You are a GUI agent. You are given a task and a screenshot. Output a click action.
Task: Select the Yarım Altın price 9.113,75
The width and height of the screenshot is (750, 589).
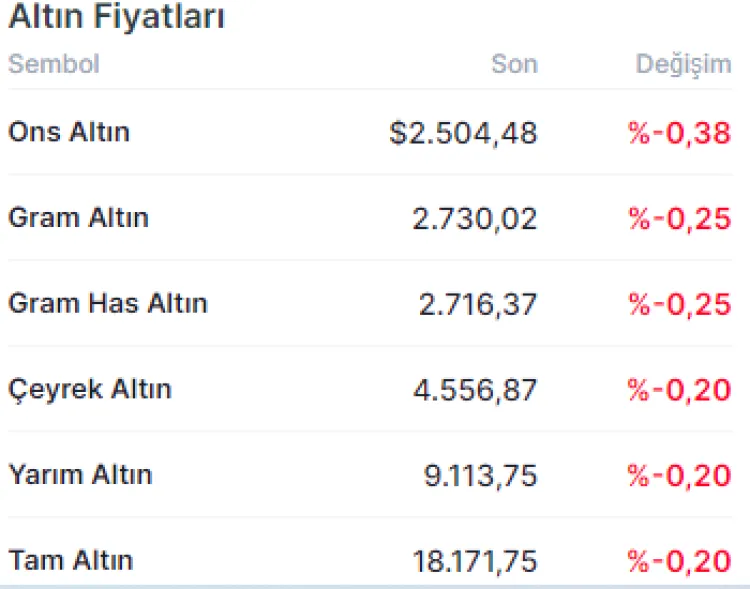(x=481, y=475)
